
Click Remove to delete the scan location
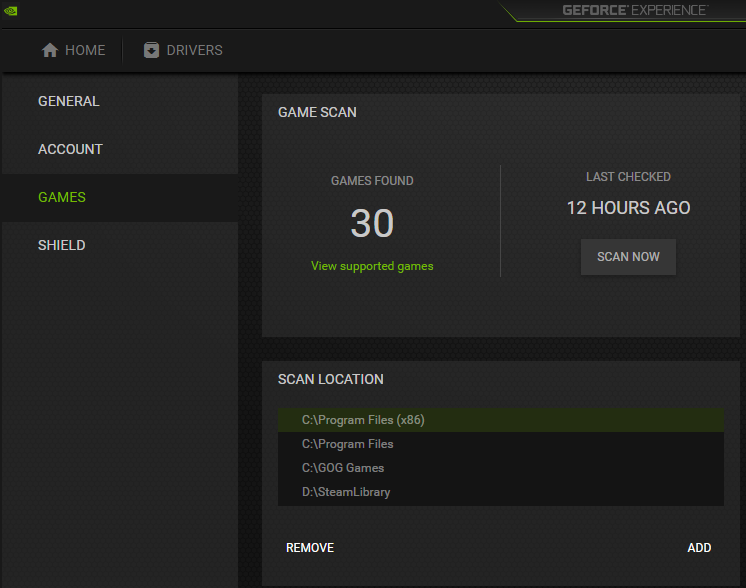(310, 548)
